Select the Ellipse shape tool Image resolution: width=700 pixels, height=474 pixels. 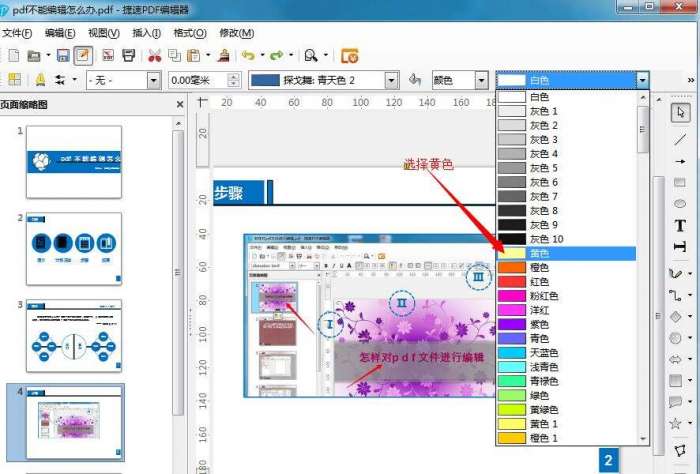point(679,204)
